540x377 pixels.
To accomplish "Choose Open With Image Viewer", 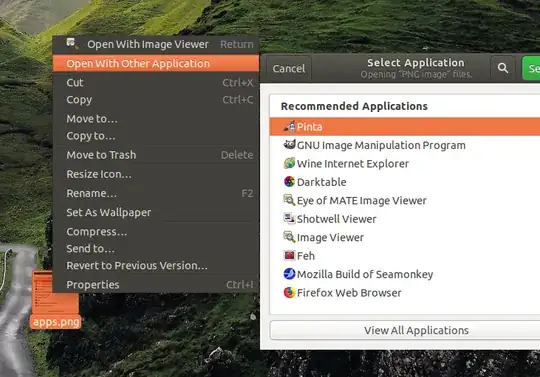I will (156, 44).
